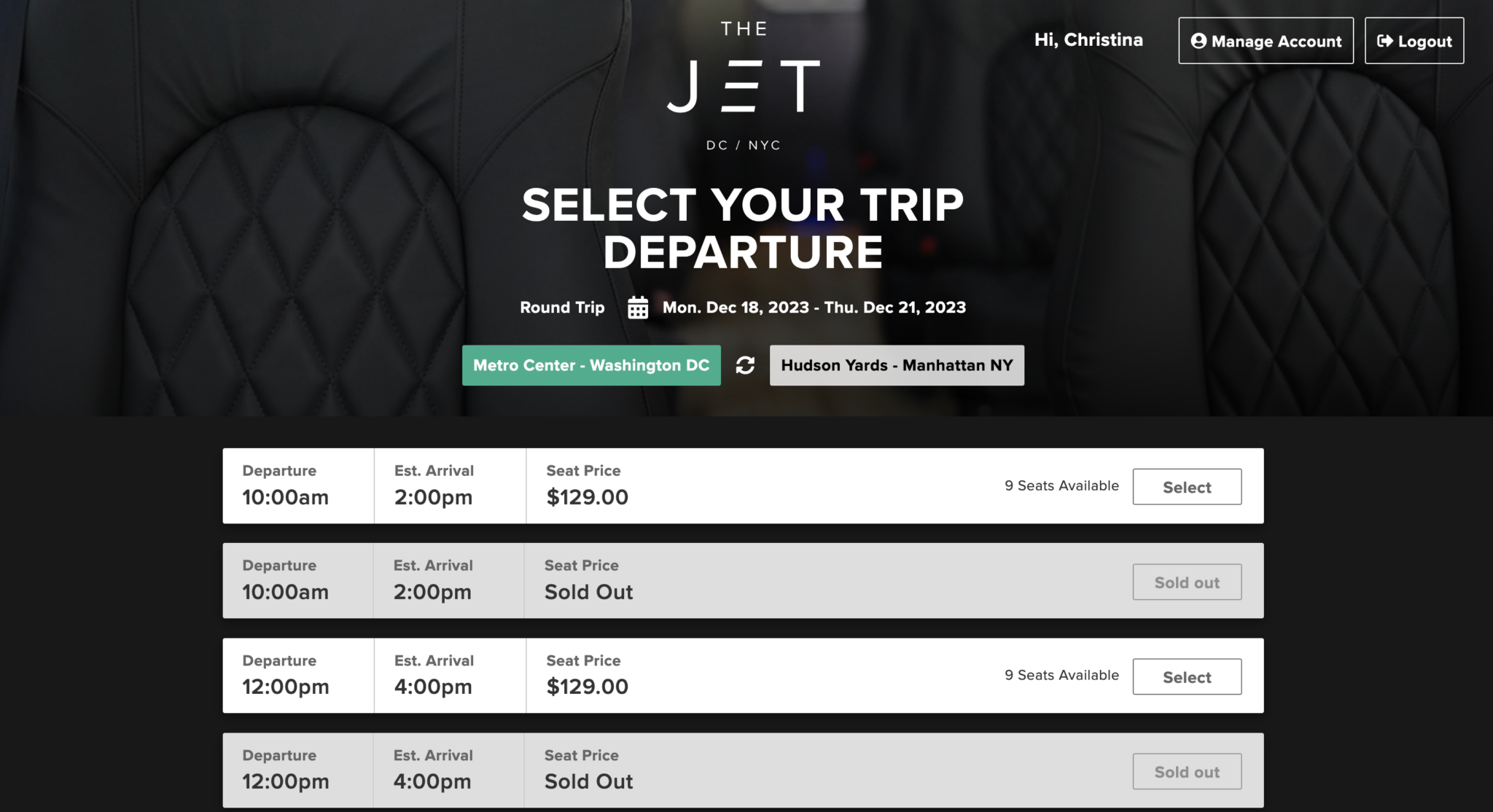Click the Logout menu item

[1414, 41]
